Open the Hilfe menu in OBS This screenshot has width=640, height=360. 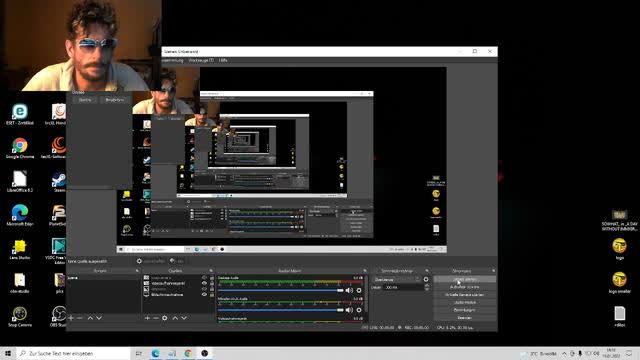coord(223,60)
